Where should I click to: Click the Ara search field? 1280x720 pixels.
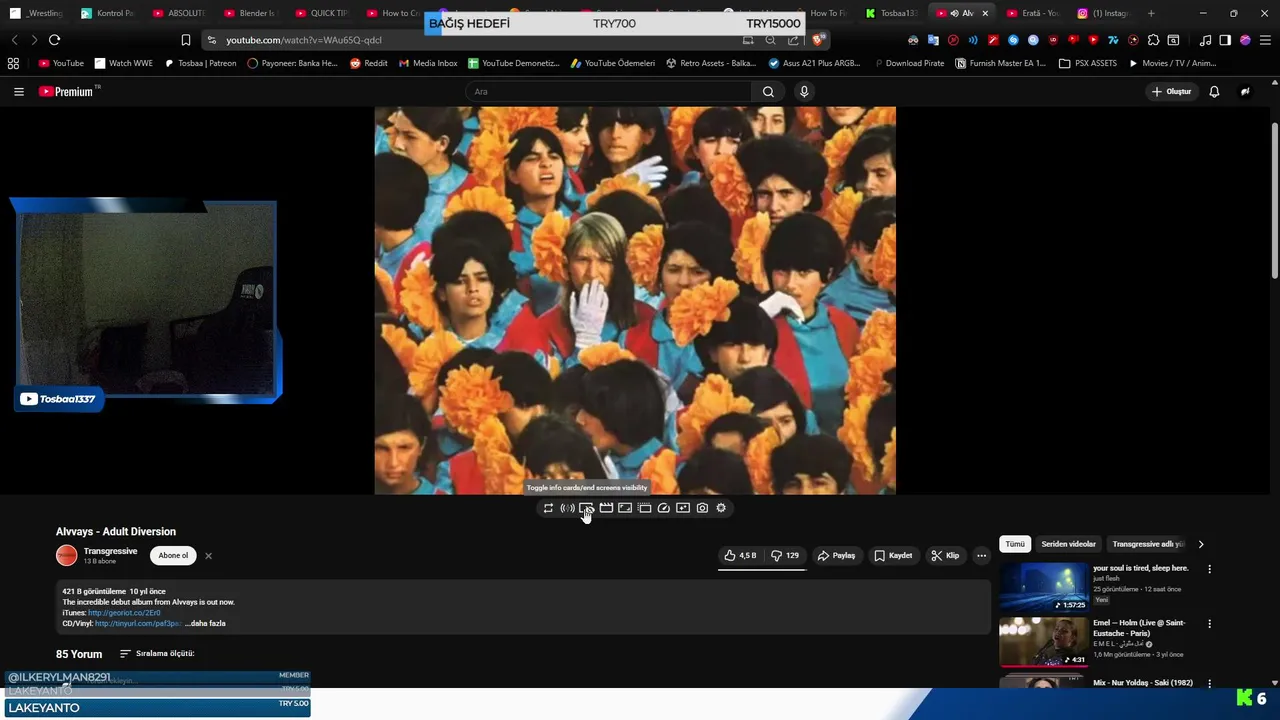[608, 91]
